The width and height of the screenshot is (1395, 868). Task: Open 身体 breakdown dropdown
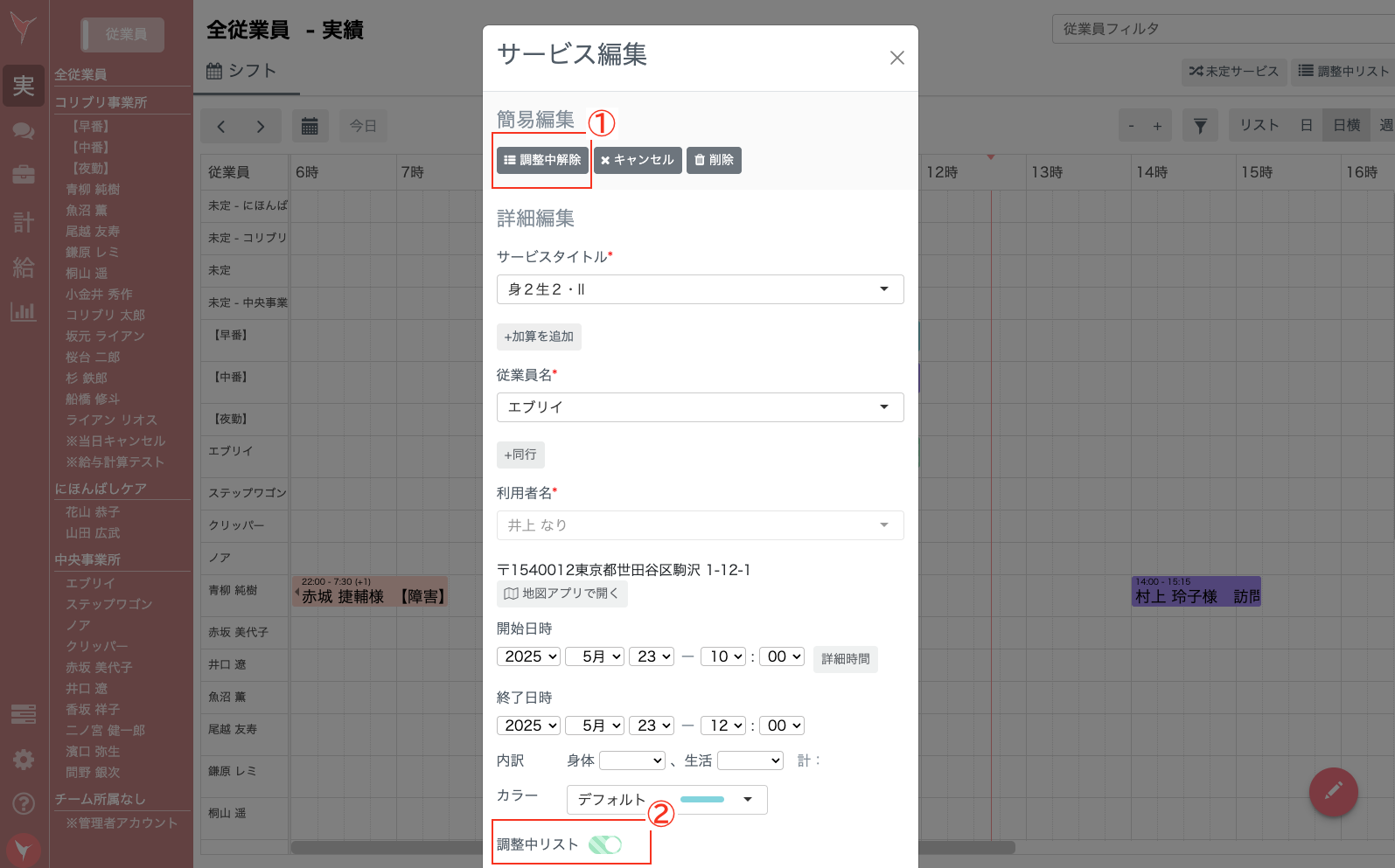pyautogui.click(x=632, y=760)
